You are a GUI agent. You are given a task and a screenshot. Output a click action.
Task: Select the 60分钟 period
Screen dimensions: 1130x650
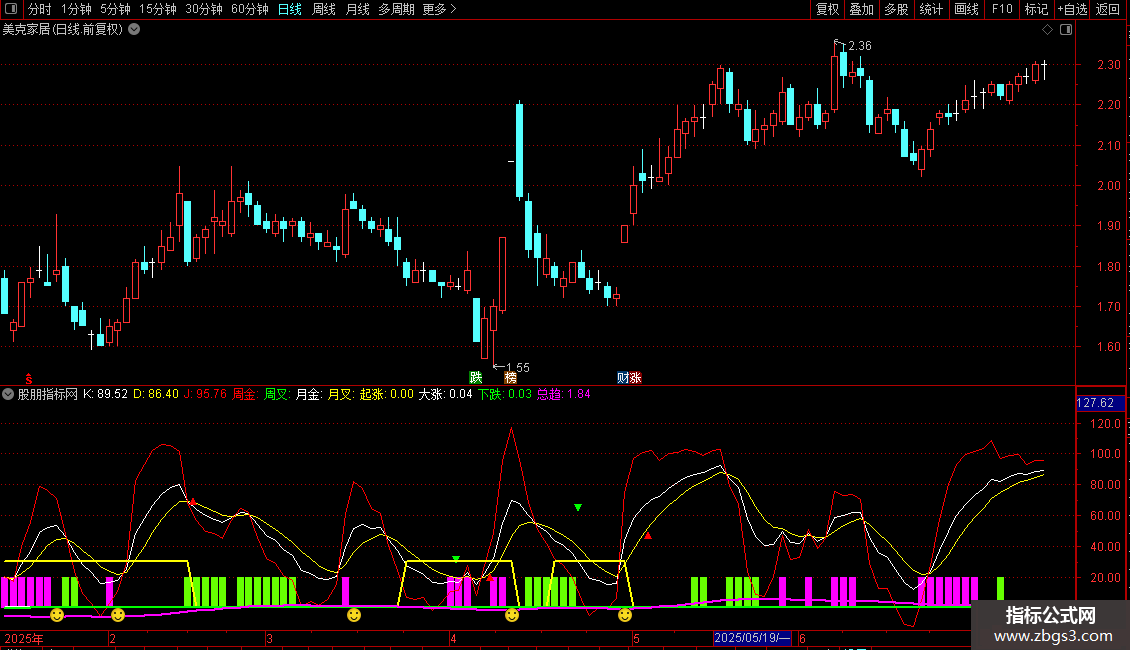pos(250,9)
